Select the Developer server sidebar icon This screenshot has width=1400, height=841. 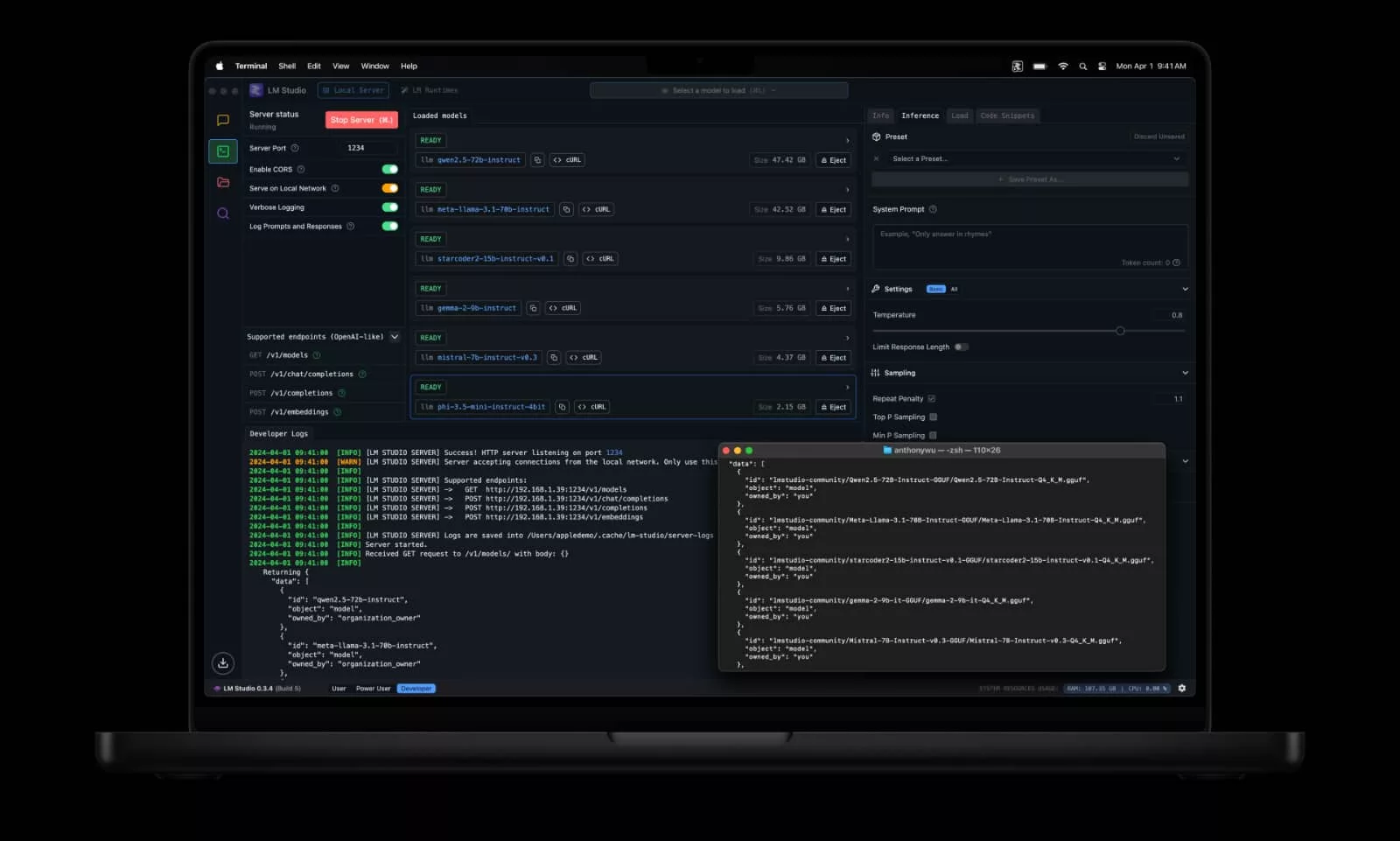223,151
